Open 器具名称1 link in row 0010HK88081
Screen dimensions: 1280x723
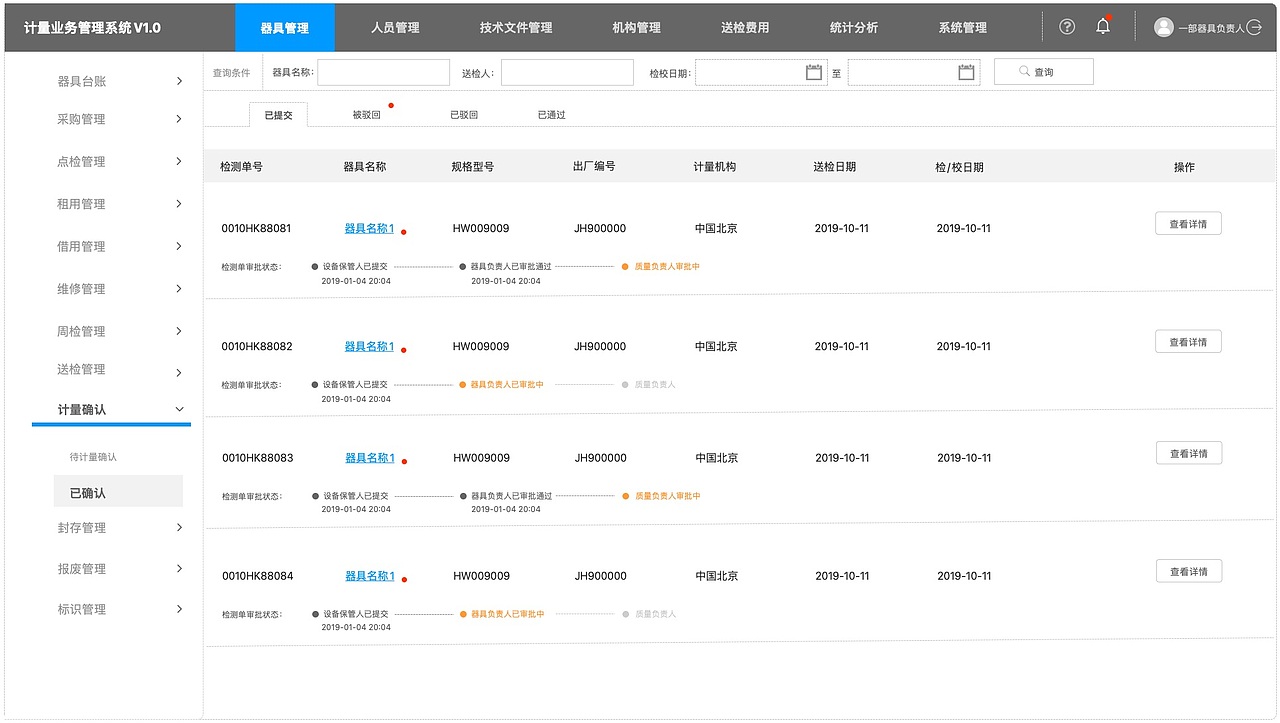tap(369, 229)
